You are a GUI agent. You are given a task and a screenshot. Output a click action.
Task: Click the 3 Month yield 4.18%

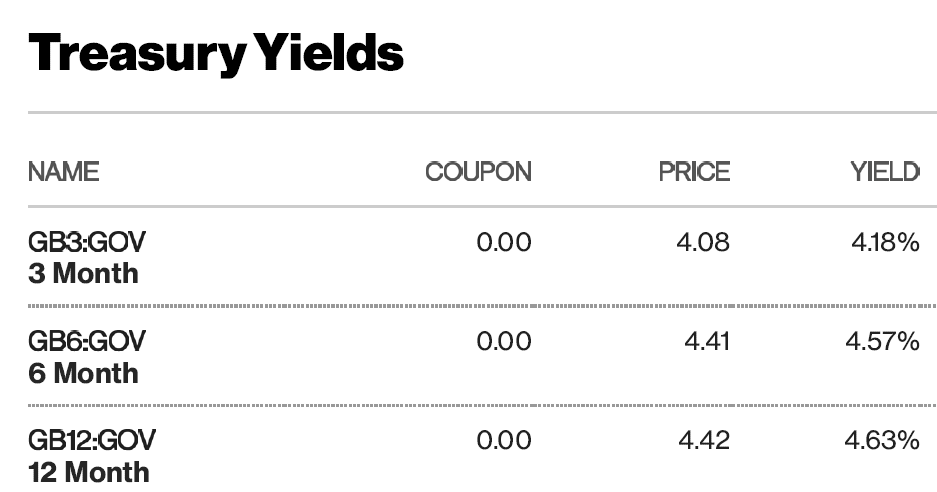[x=885, y=243]
